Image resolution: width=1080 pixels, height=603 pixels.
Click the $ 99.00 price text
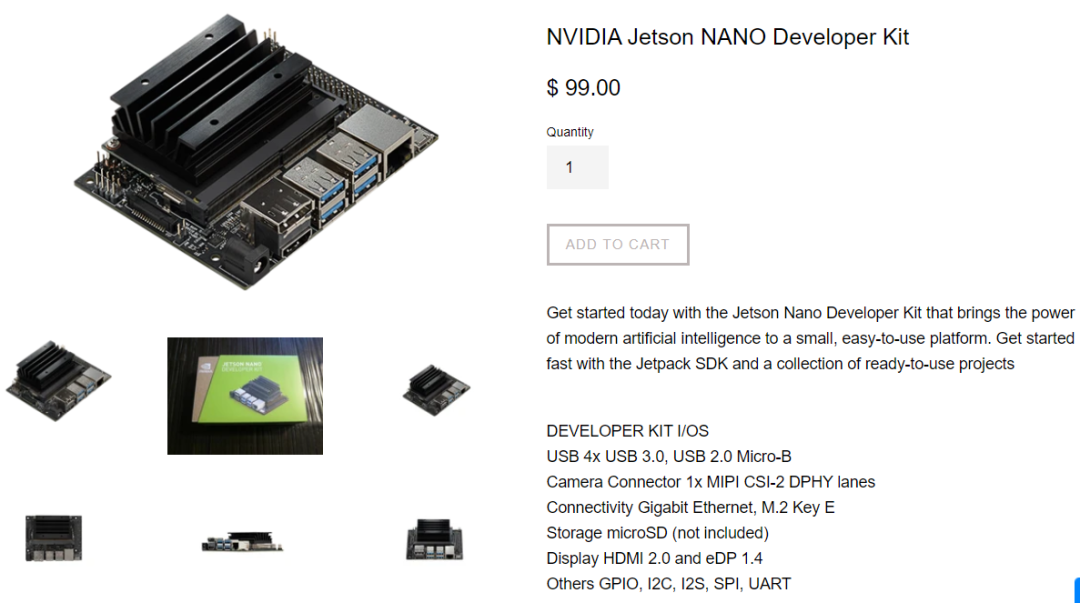(583, 88)
